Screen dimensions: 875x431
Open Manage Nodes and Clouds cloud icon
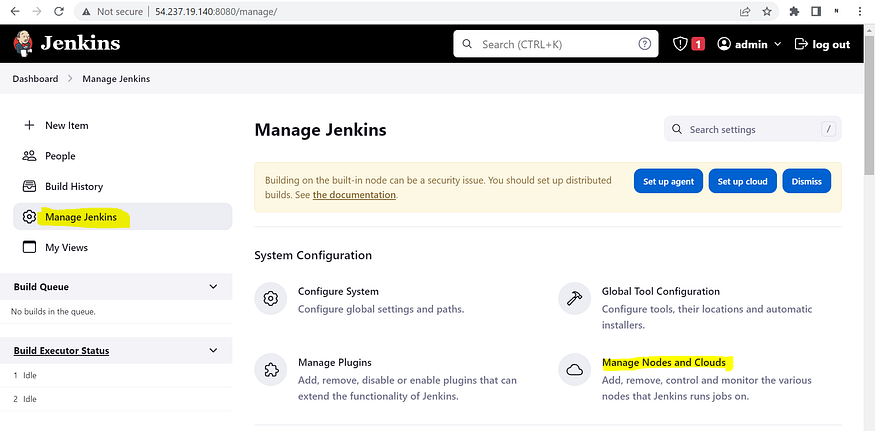(574, 370)
